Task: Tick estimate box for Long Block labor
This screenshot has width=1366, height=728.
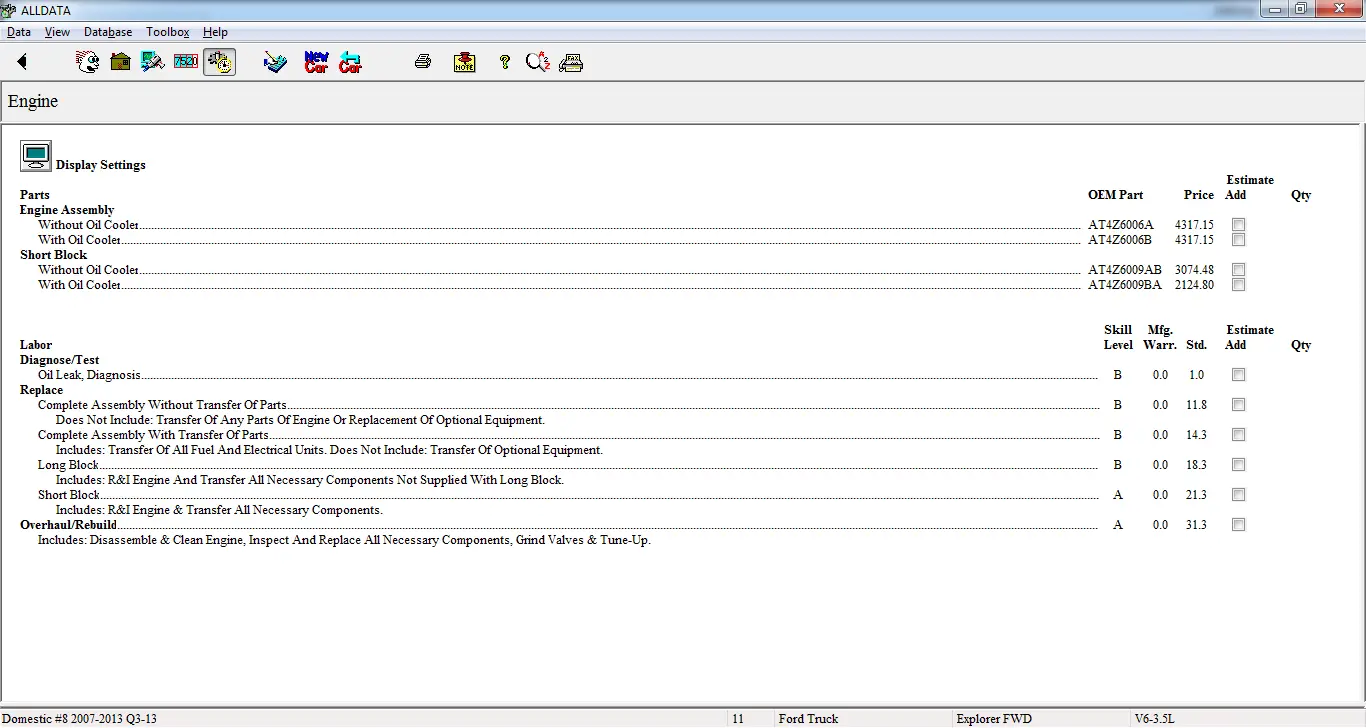Action: click(x=1239, y=465)
